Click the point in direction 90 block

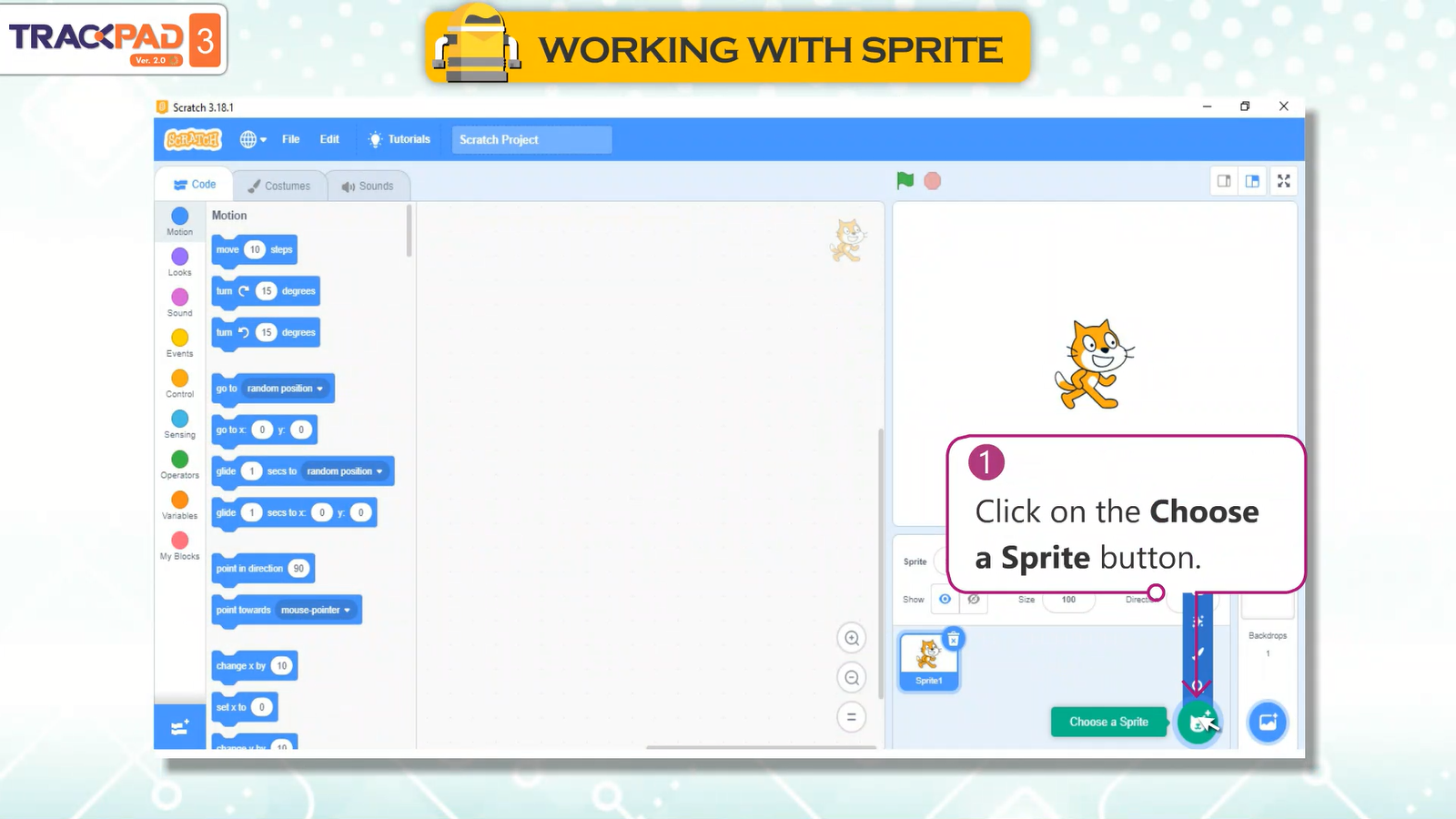tap(263, 569)
